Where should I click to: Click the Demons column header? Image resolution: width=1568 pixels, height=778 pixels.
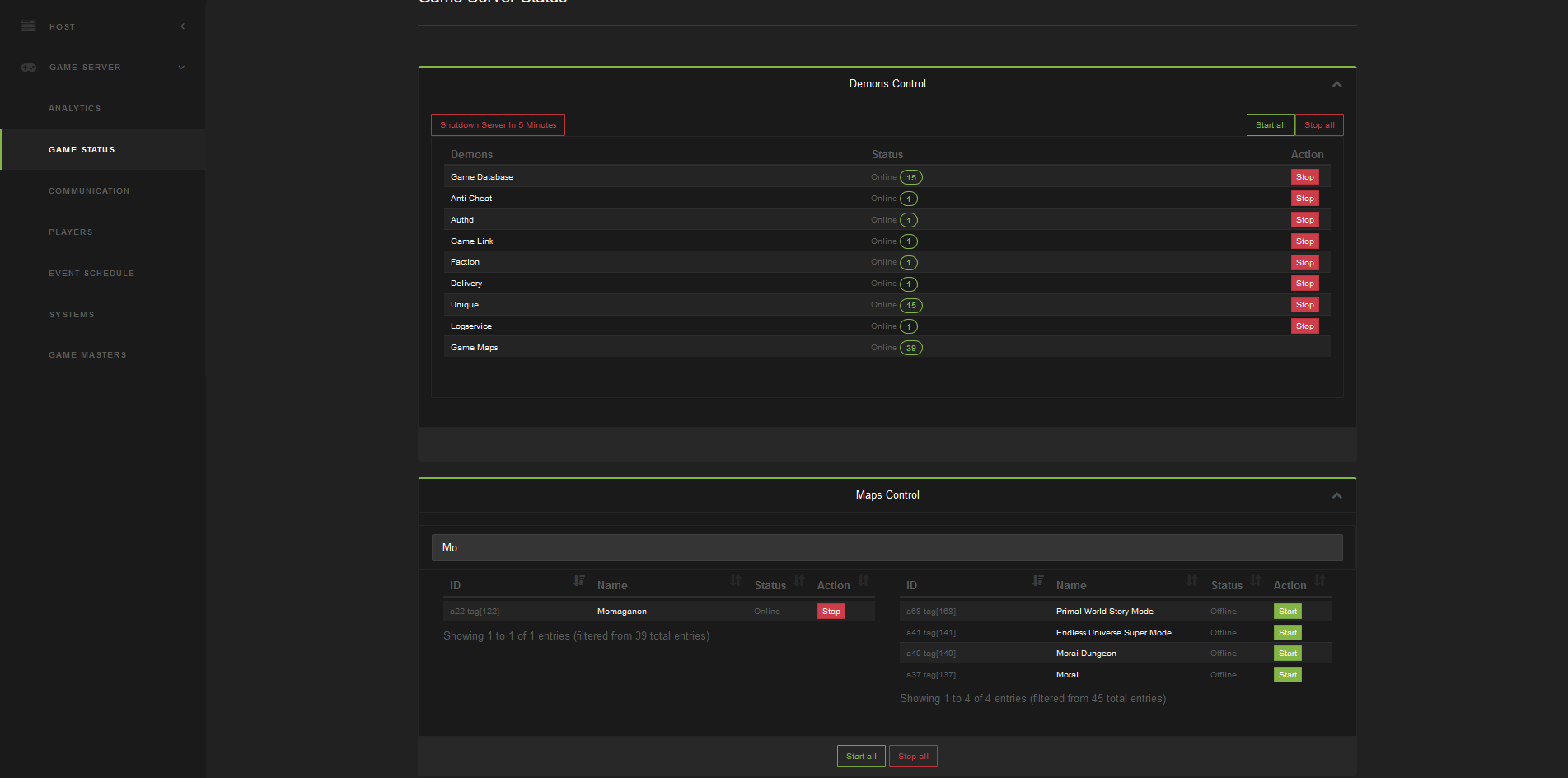pos(471,155)
